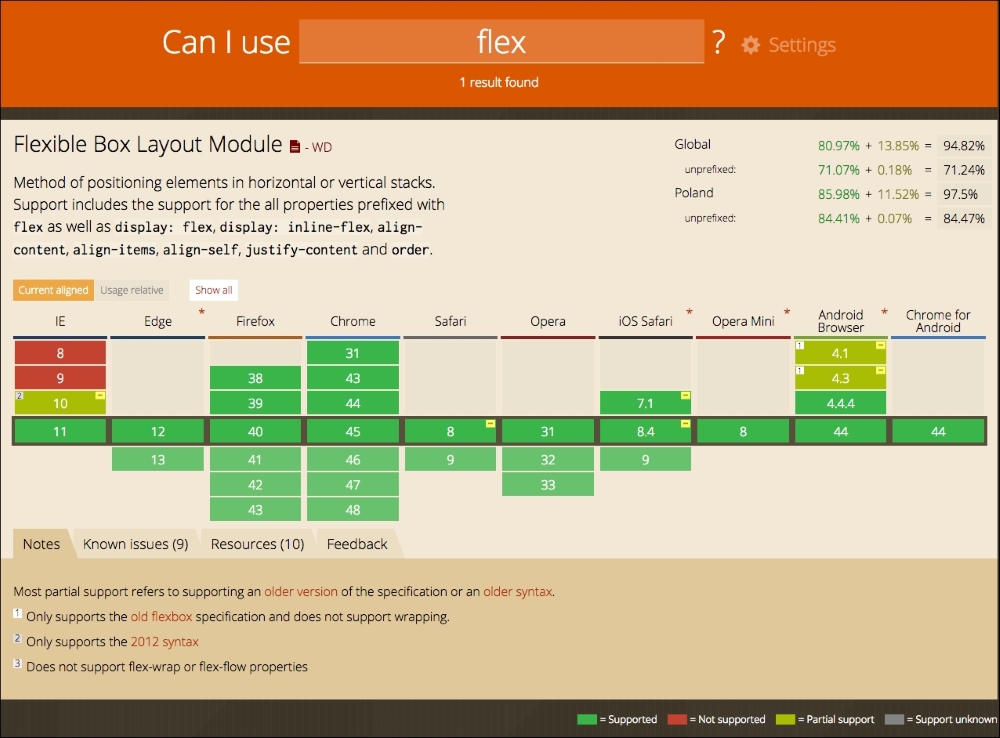Open the Known issues (9) tab
This screenshot has width=1000, height=738.
pyautogui.click(x=136, y=544)
